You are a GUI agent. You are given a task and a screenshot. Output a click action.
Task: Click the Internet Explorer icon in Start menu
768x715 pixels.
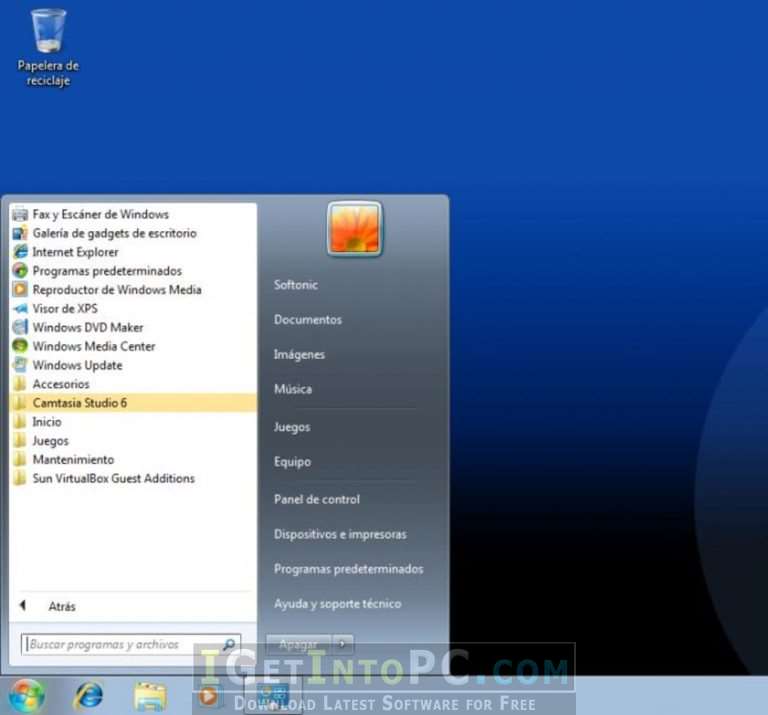coord(20,252)
